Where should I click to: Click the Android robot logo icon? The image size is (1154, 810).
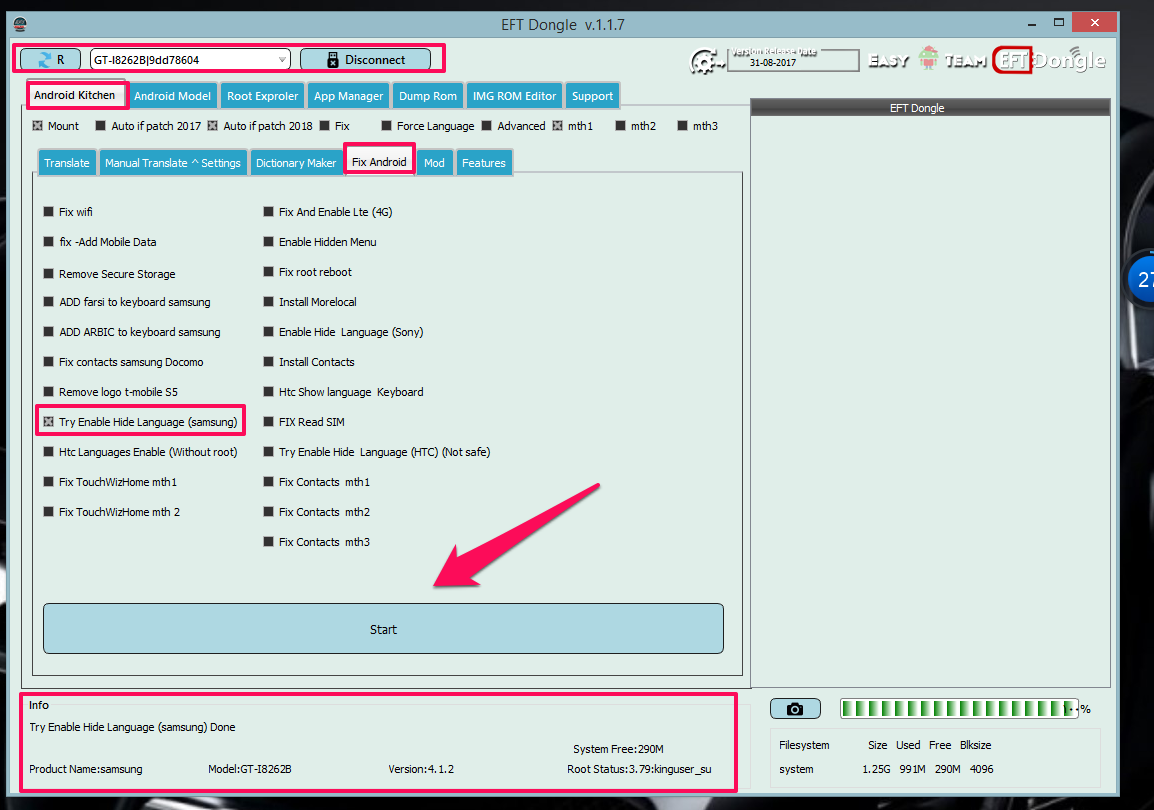pyautogui.click(x=929, y=58)
